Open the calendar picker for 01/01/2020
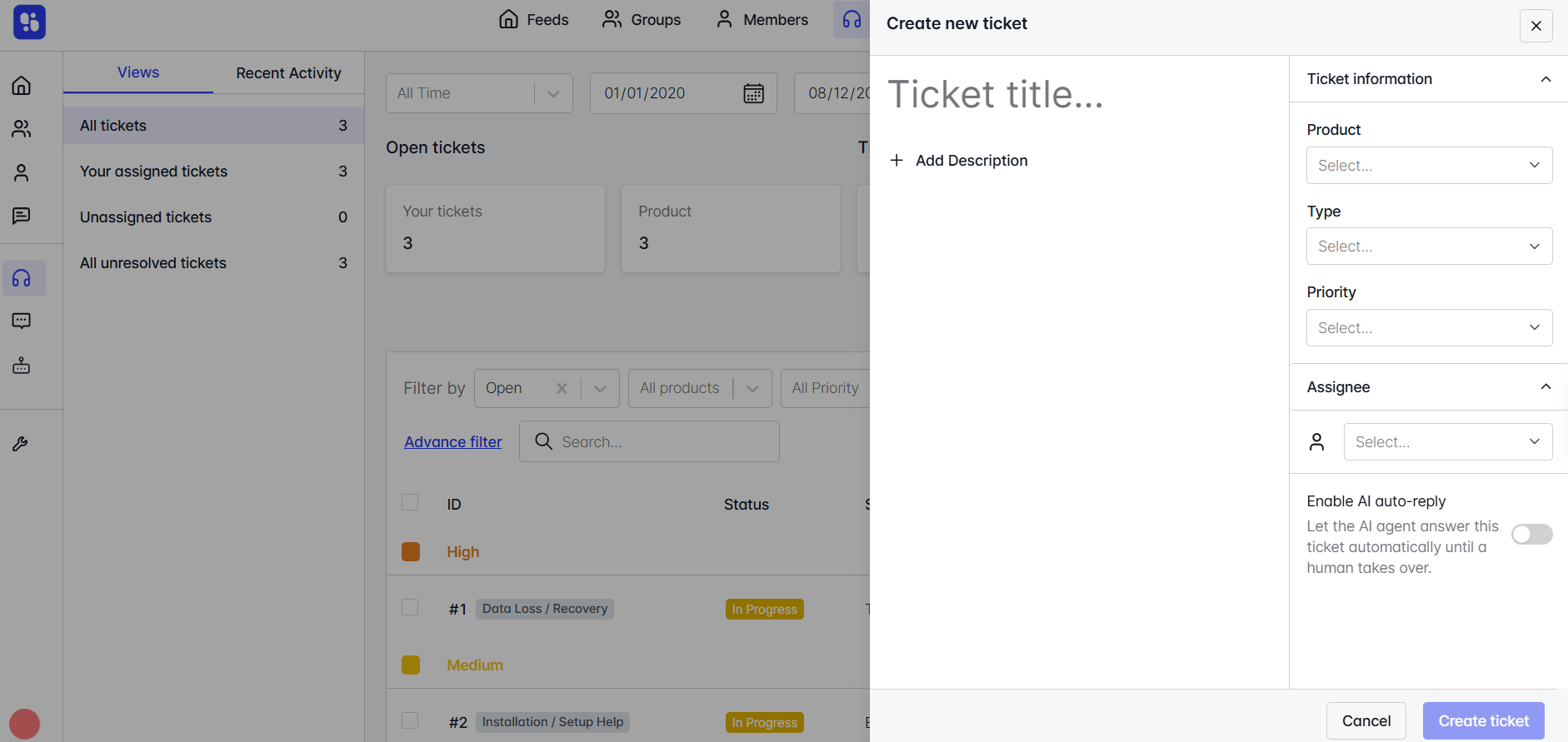Screen dimensions: 1568x742 click(753, 93)
